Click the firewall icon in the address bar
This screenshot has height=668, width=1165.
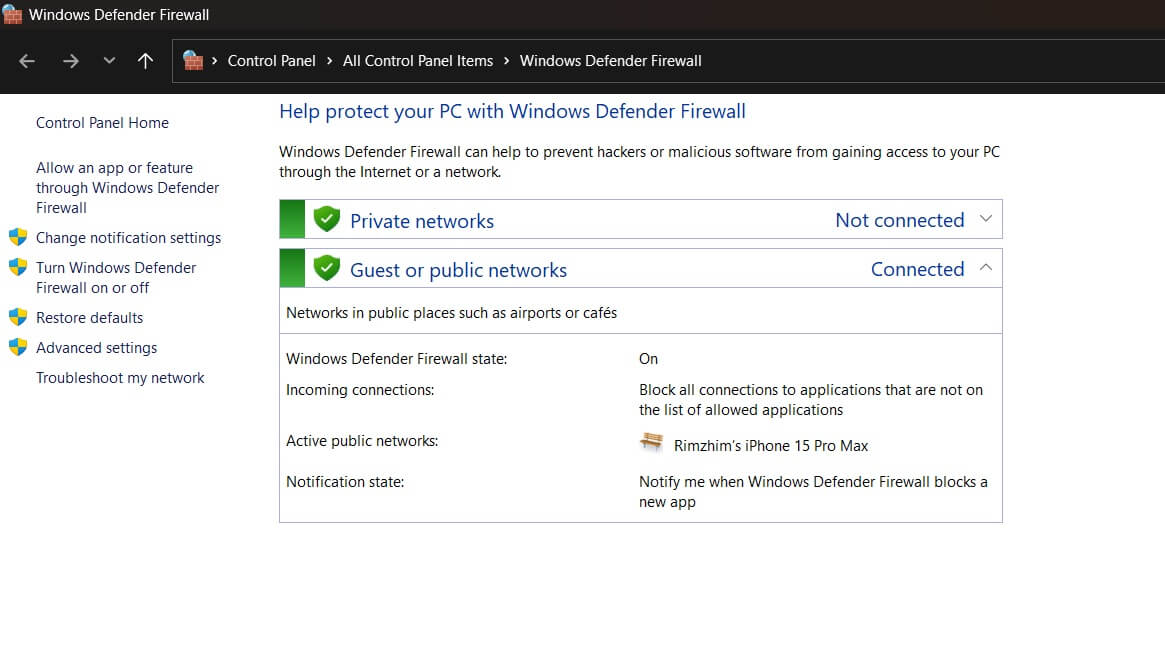(193, 60)
